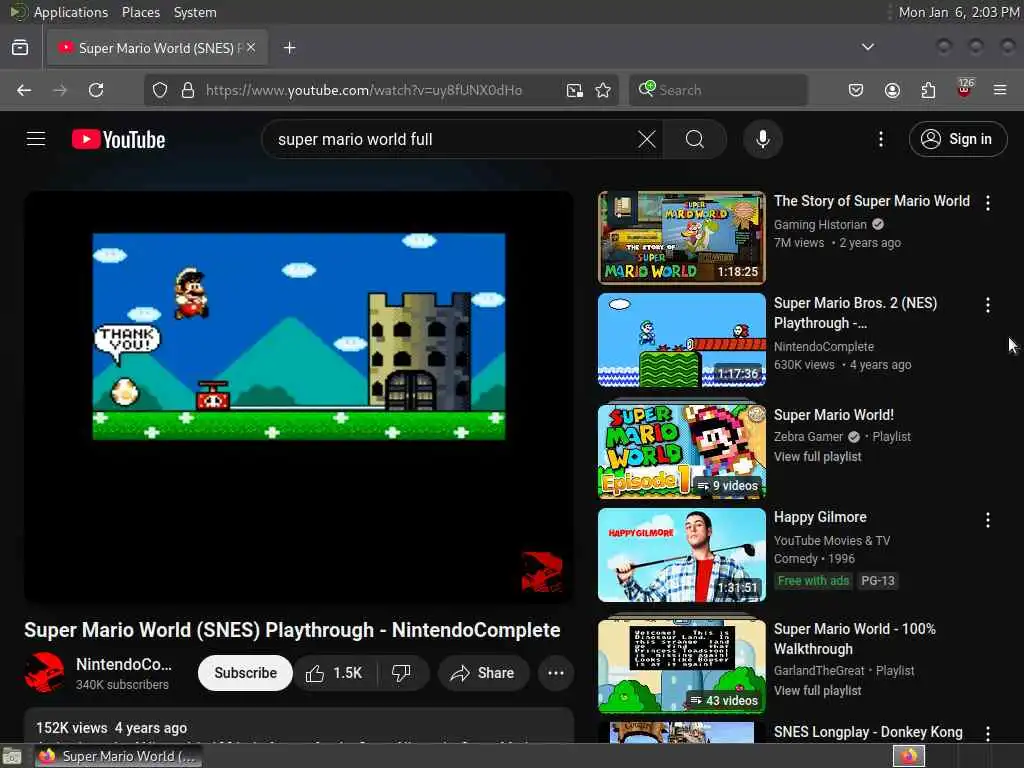Open Super Mario World! Episode 1 playlist thumbnail
The height and width of the screenshot is (768, 1024).
pyautogui.click(x=682, y=451)
